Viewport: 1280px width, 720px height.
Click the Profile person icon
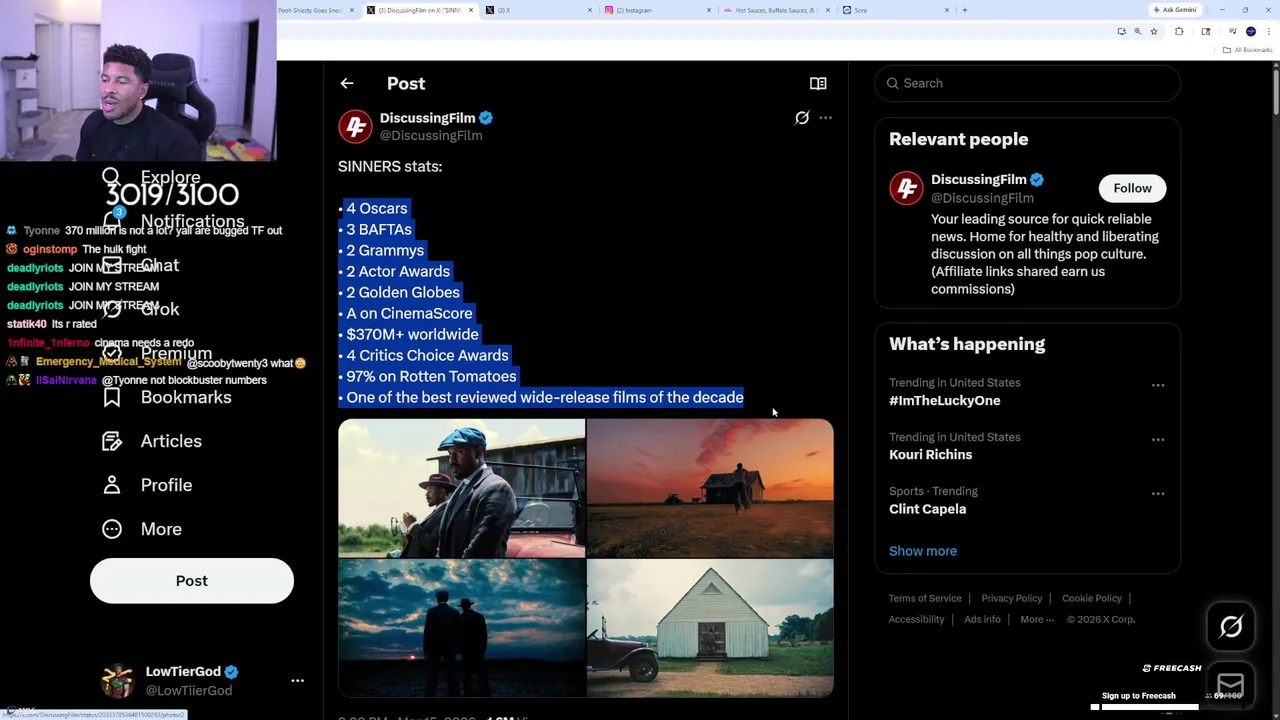click(x=112, y=485)
